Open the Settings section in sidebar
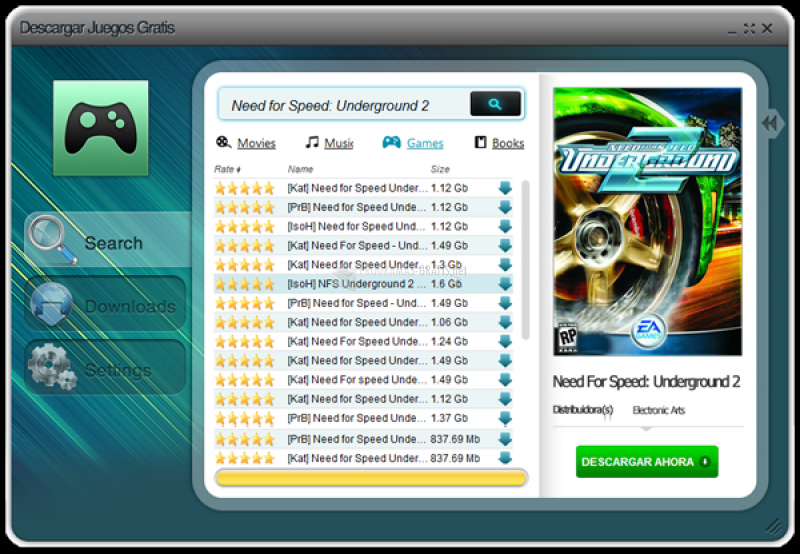The height and width of the screenshot is (554, 800). pyautogui.click(x=105, y=367)
